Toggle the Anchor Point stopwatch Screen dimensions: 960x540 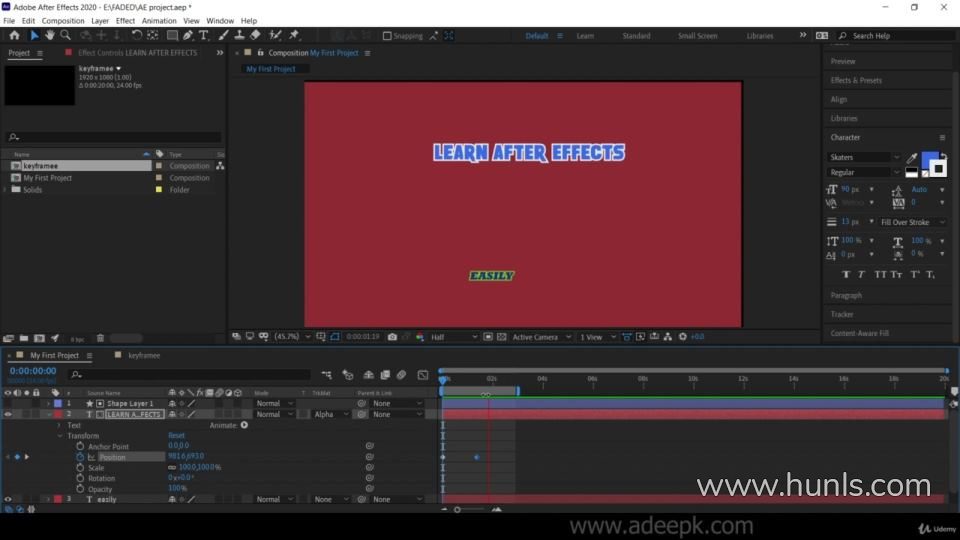point(80,446)
